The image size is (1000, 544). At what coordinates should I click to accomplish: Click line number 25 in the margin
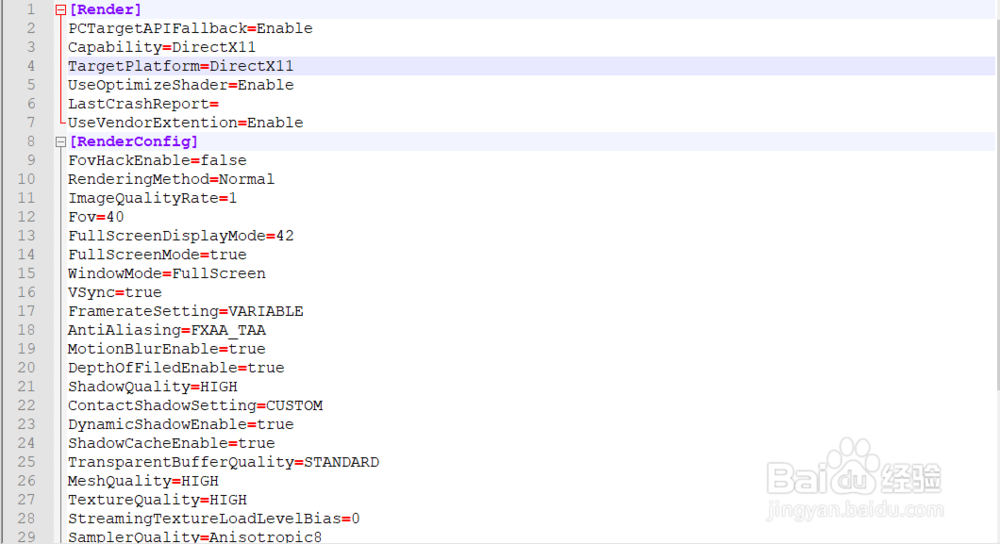coord(26,462)
